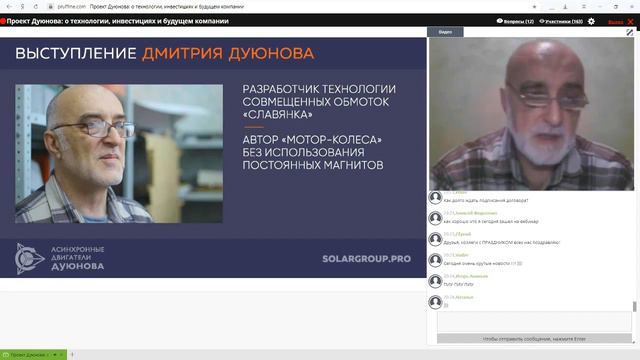Image resolution: width=640 pixels, height=360 pixels.
Task: Select the green 'Проект Дуюнова' browser tab
Action: (x=33, y=355)
